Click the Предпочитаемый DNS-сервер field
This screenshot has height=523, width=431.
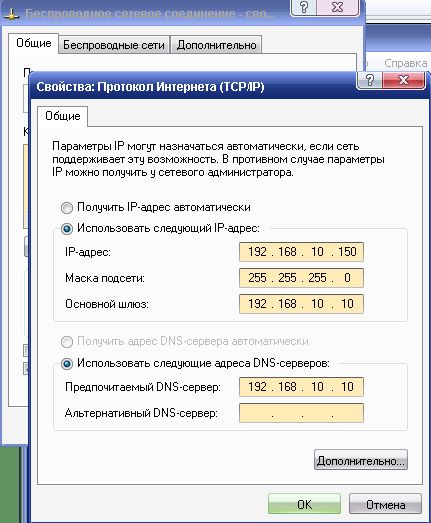pos(301,387)
